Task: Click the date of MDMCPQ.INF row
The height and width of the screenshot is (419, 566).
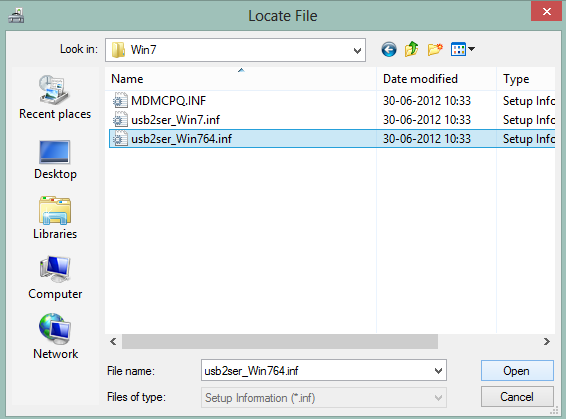Action: tap(427, 101)
